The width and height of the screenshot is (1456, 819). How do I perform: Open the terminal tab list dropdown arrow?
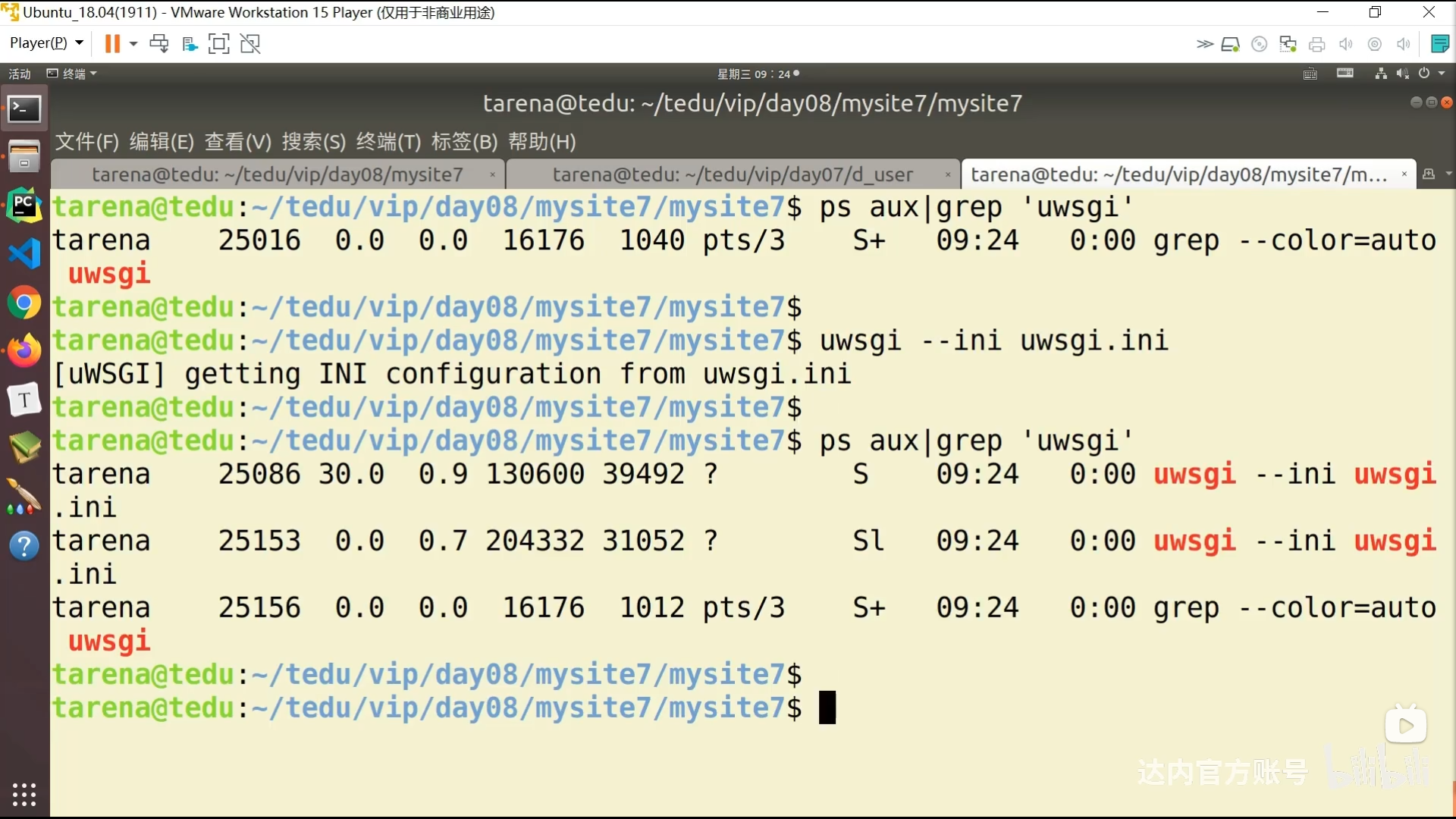[x=1449, y=174]
